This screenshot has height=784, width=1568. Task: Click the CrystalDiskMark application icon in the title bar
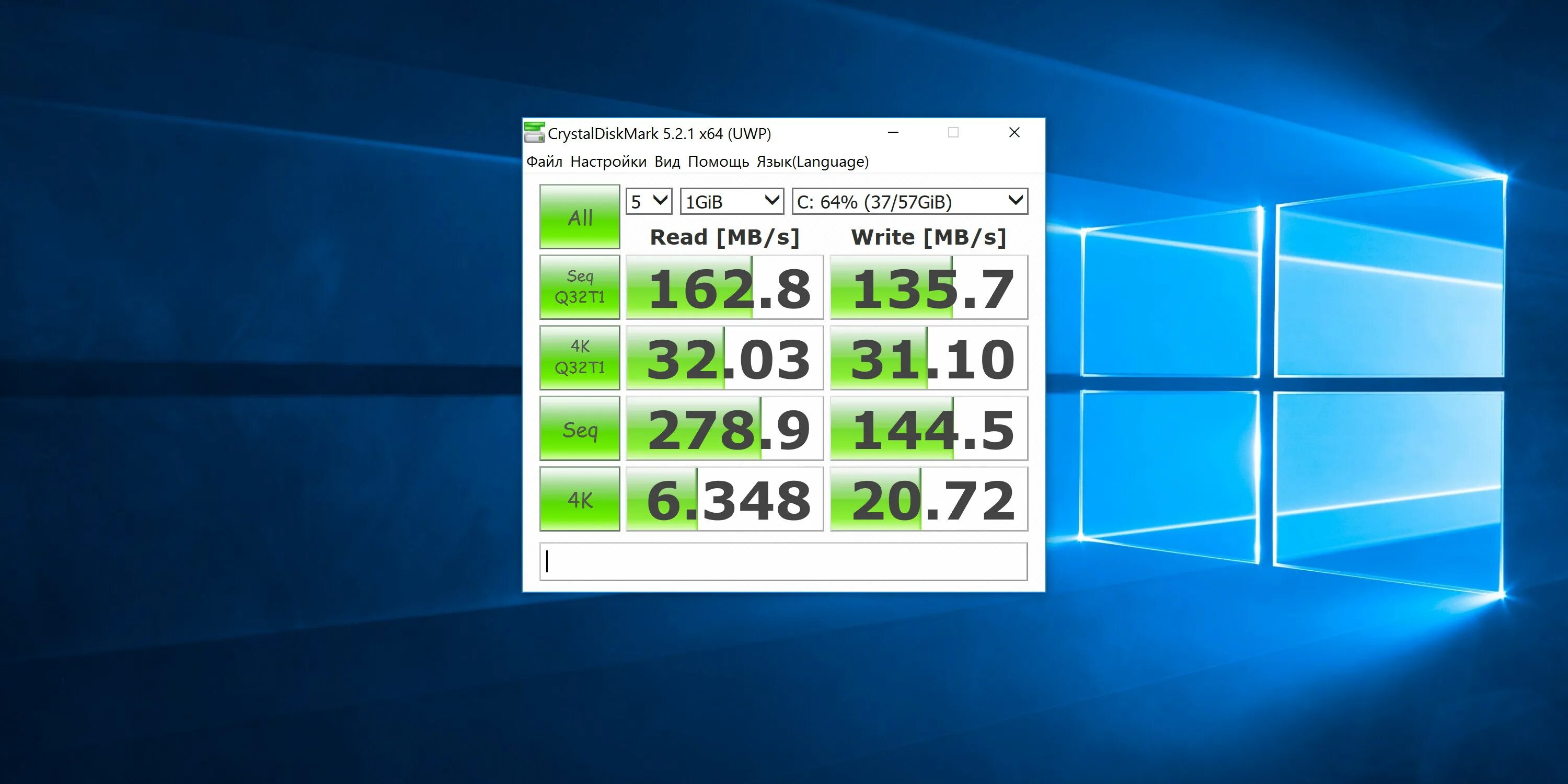coord(536,132)
